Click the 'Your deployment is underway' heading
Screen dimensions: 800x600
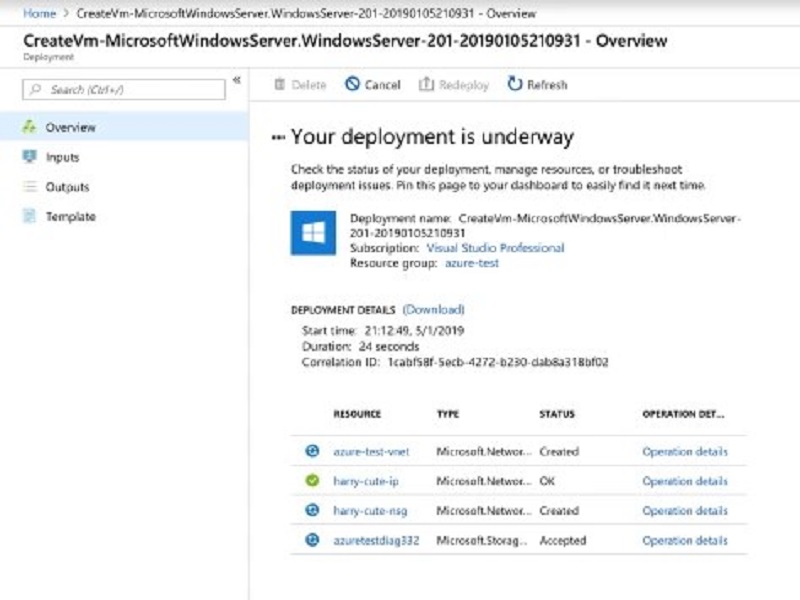point(432,137)
